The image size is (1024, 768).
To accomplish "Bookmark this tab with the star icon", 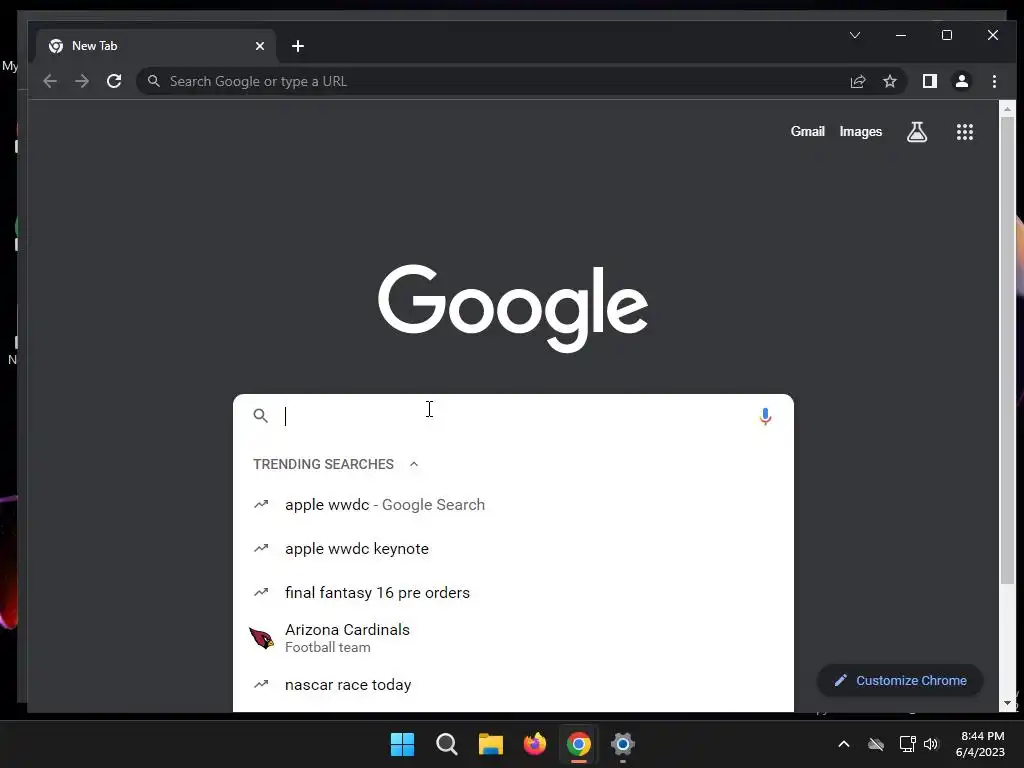I will coord(889,82).
